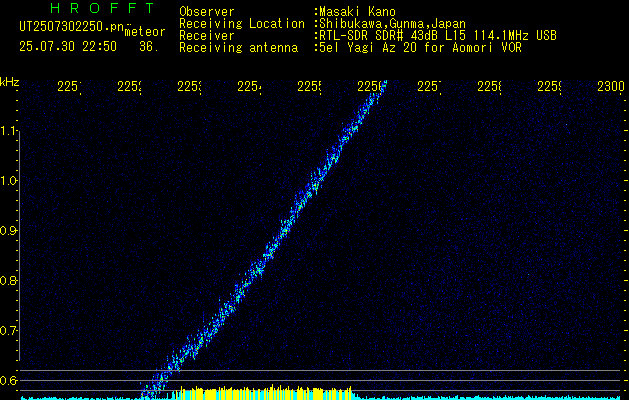Click the 1.1 kHz frequency axis label
The height and width of the screenshot is (400, 629).
tap(8, 130)
